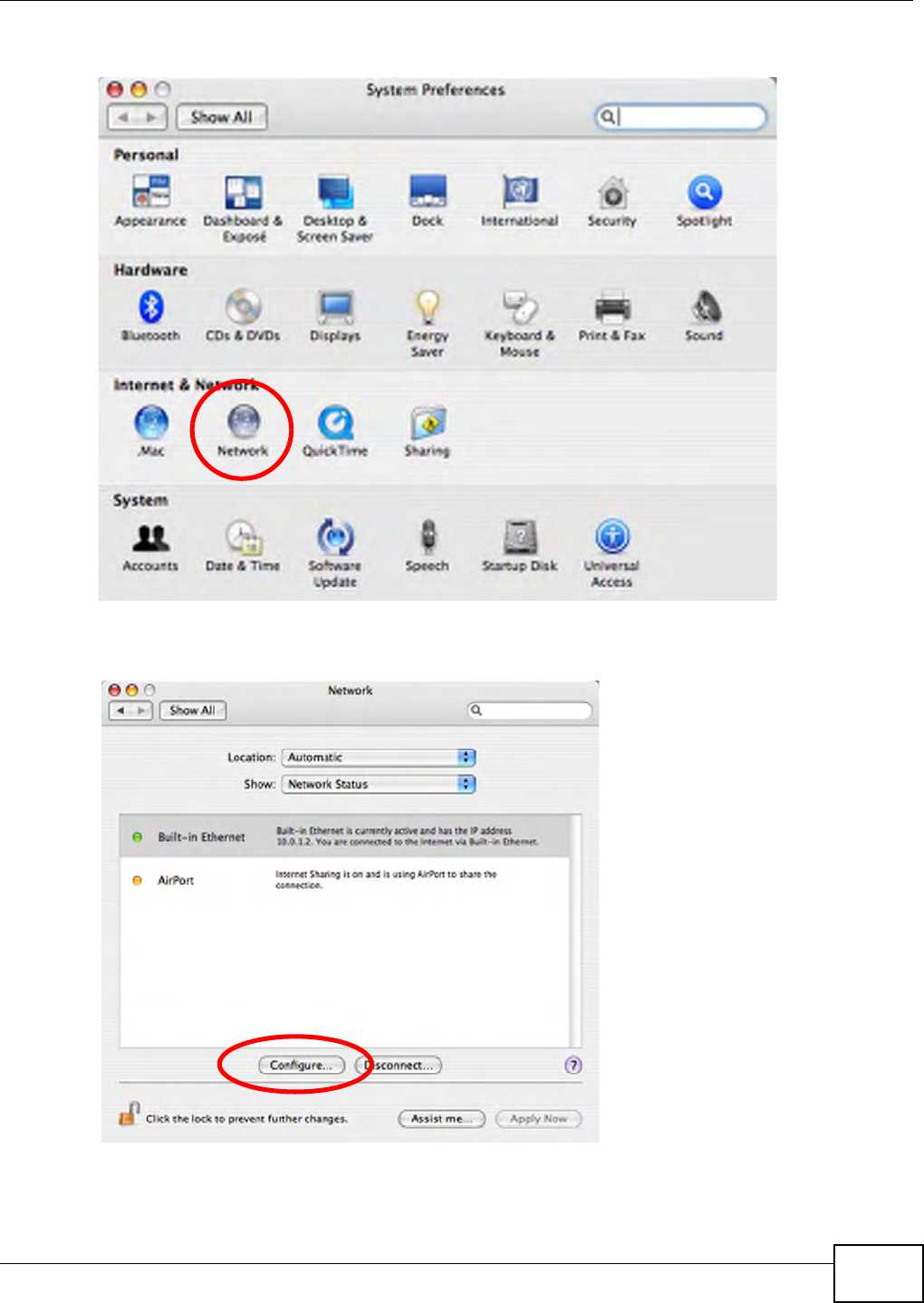Open Software Update preferences
The image size is (924, 1303).
tap(335, 537)
